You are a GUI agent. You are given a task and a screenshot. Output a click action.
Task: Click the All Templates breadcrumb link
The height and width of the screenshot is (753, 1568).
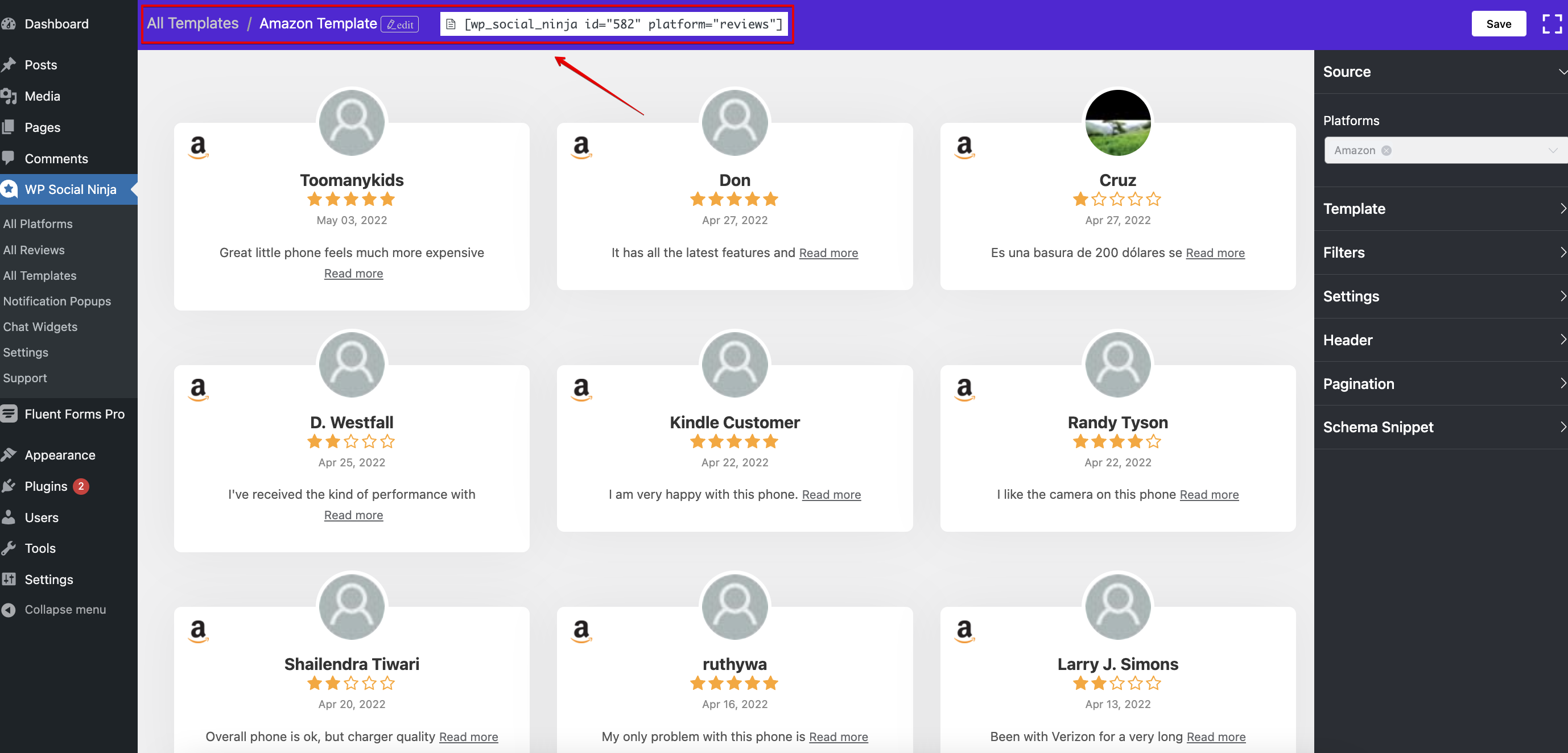[x=192, y=23]
